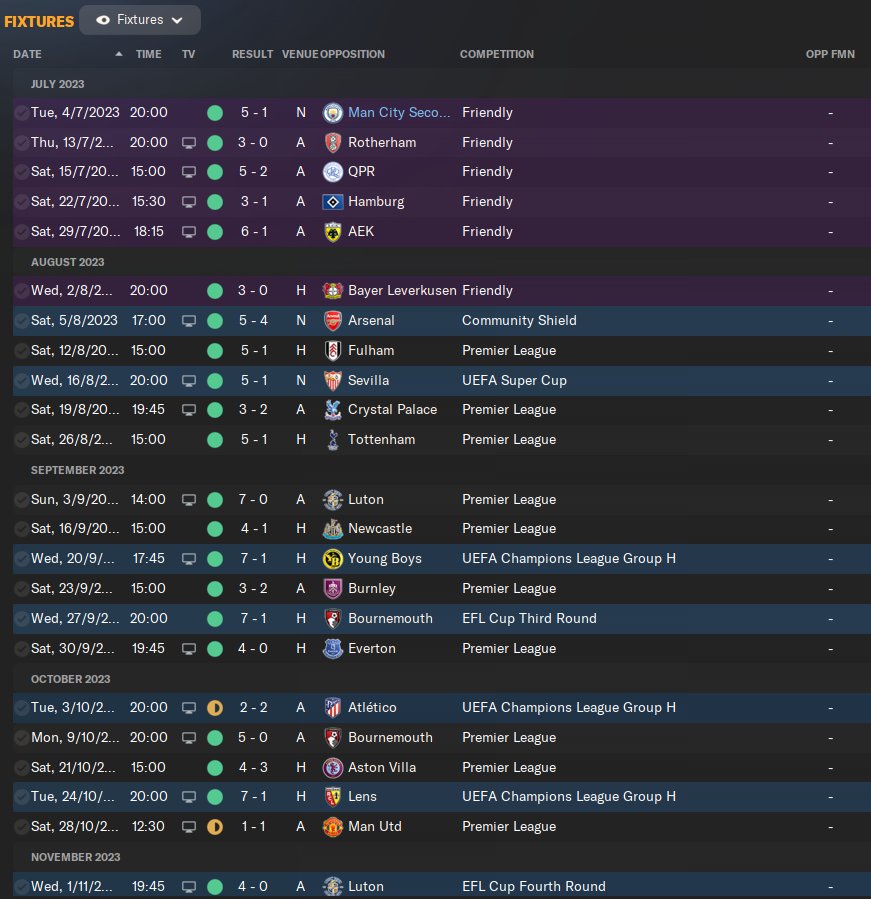Toggle the checkmark on the Fulham fixture row

pos(21,351)
